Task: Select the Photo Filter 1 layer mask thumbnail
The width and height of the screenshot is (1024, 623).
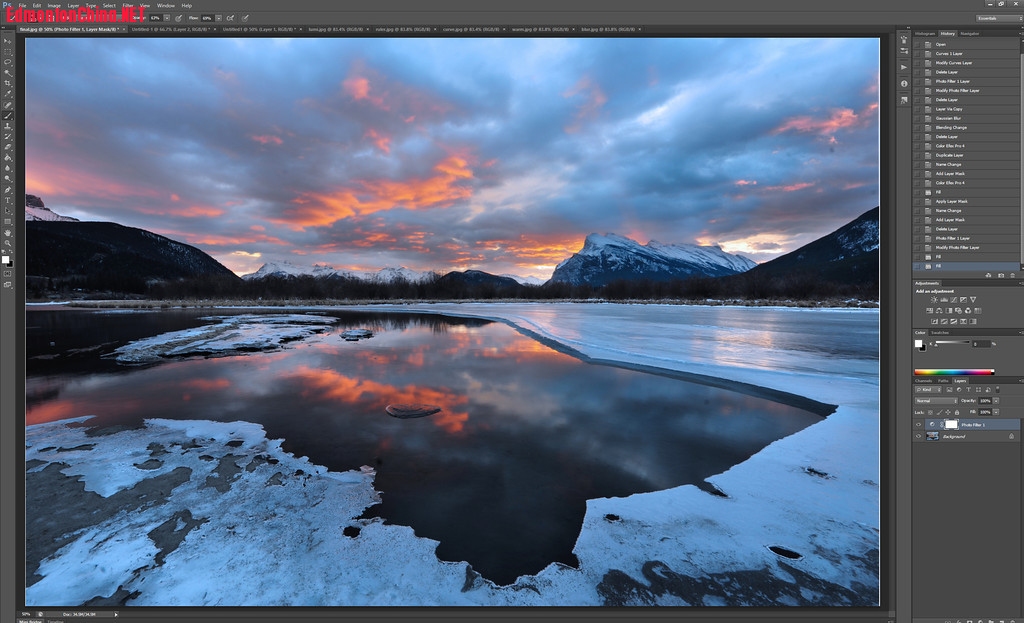Action: 950,424
